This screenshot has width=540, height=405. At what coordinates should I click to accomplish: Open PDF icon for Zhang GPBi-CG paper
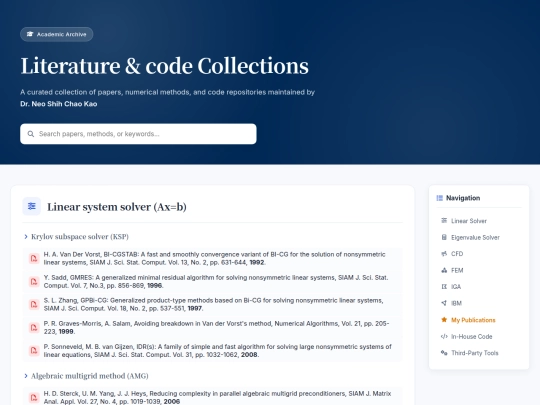pos(34,304)
